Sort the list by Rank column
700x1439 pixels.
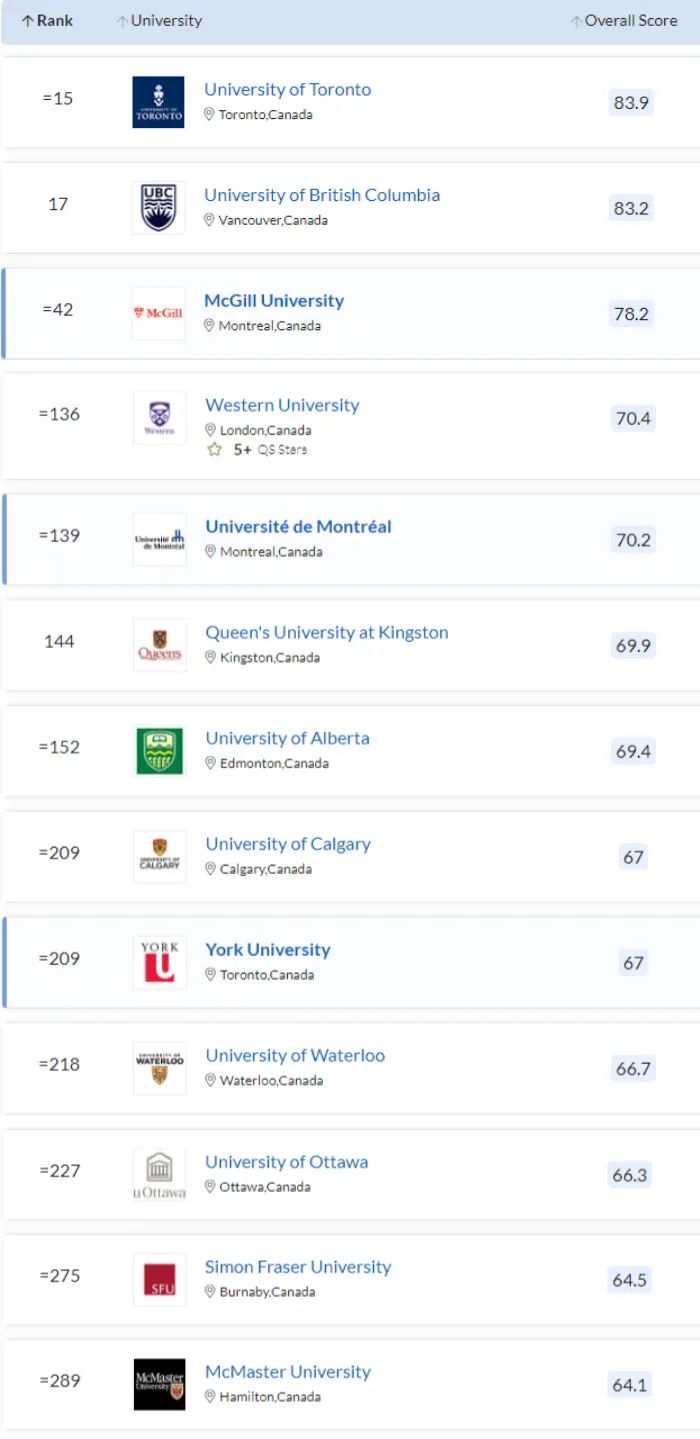pyautogui.click(x=47, y=20)
